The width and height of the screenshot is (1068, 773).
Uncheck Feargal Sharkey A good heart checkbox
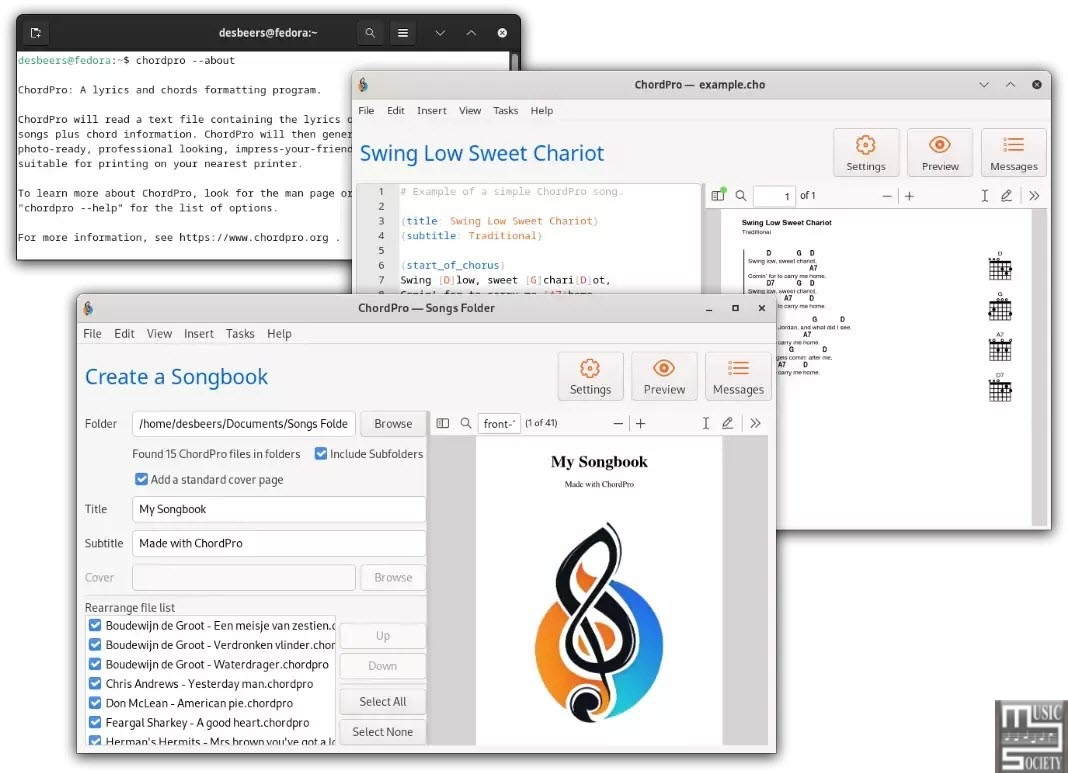pyautogui.click(x=95, y=722)
